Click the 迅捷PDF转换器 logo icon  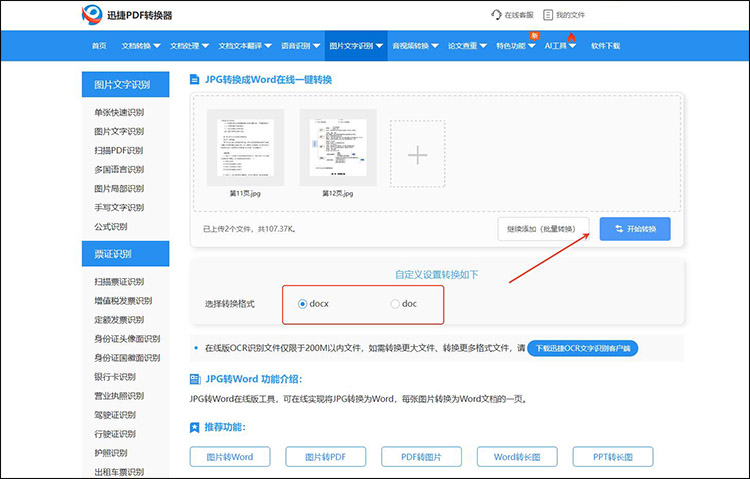[92, 15]
